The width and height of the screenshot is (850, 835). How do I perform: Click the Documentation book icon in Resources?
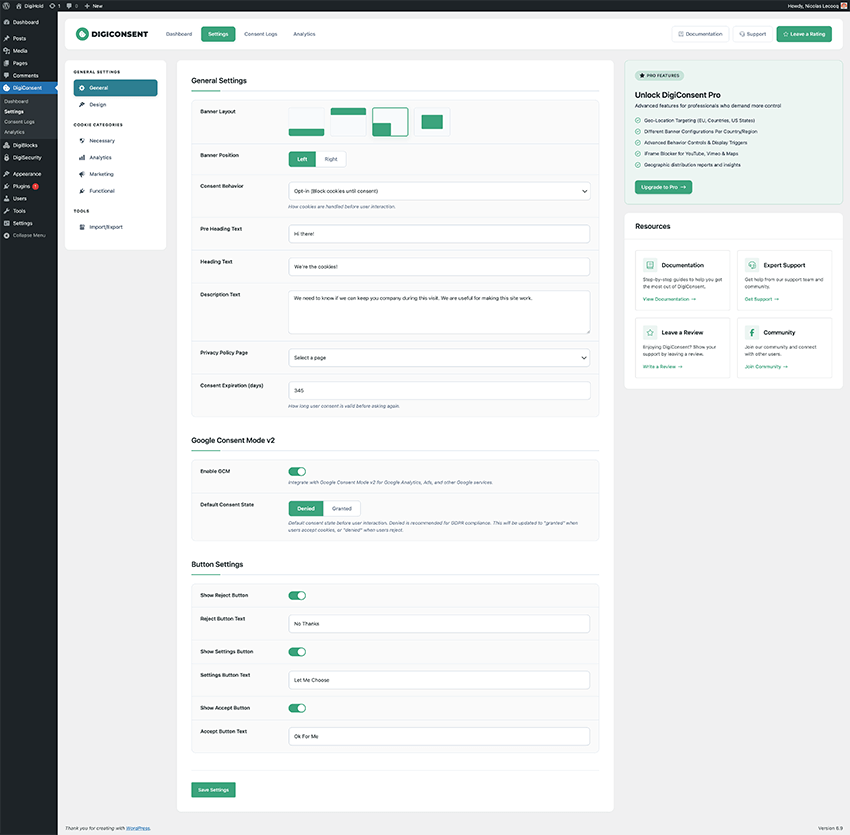[650, 265]
